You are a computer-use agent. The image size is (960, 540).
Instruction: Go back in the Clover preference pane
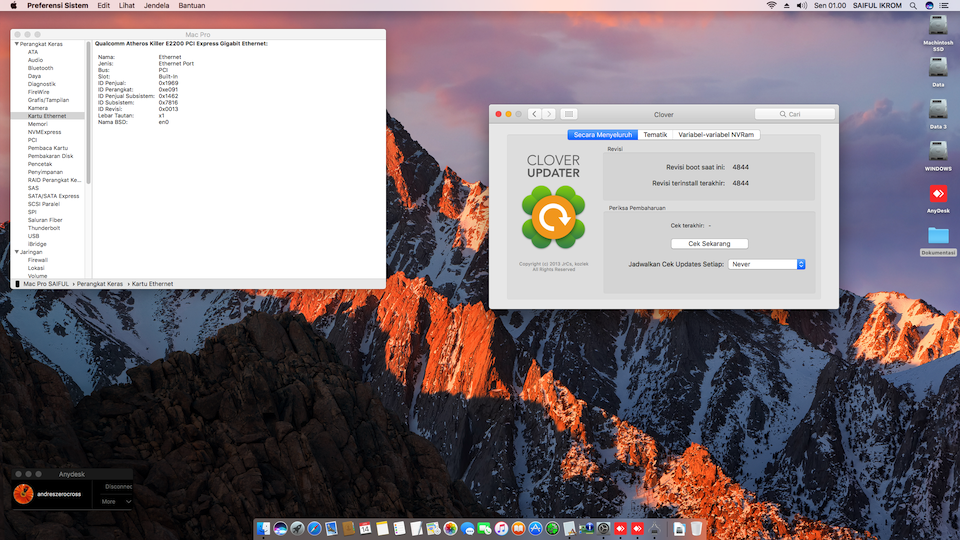click(x=534, y=114)
